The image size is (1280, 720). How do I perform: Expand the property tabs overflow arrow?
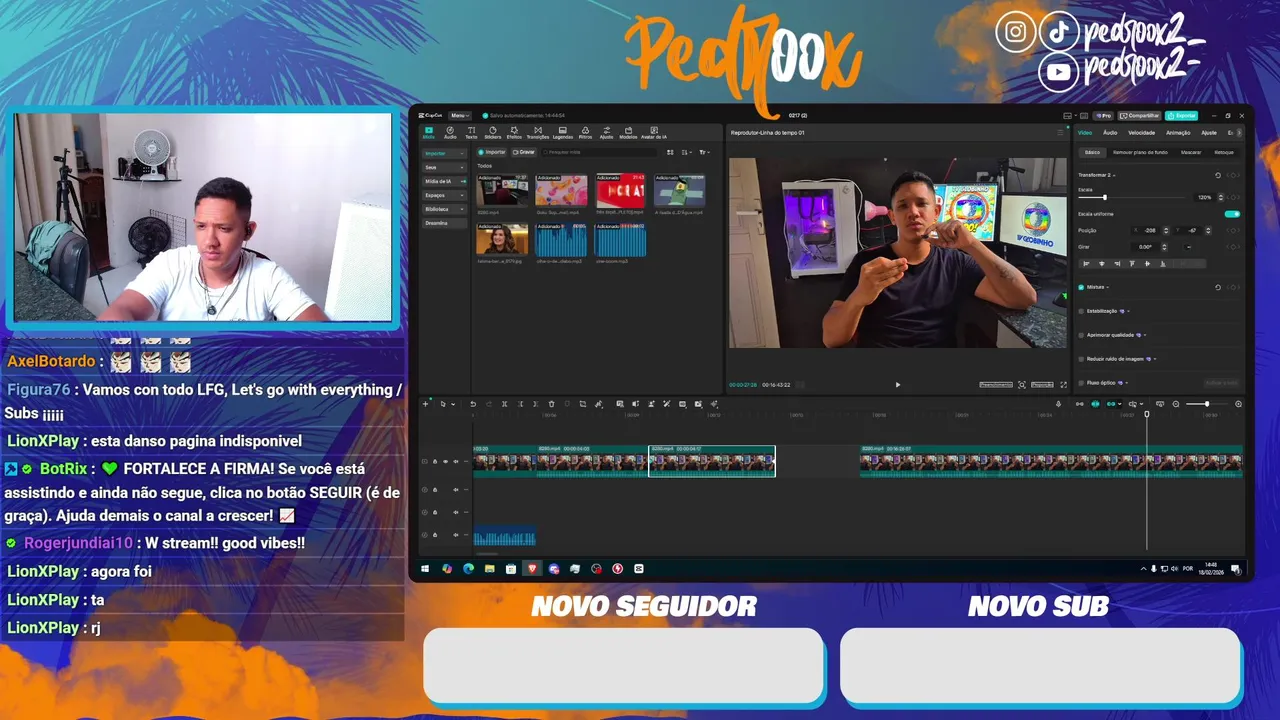tap(1239, 133)
